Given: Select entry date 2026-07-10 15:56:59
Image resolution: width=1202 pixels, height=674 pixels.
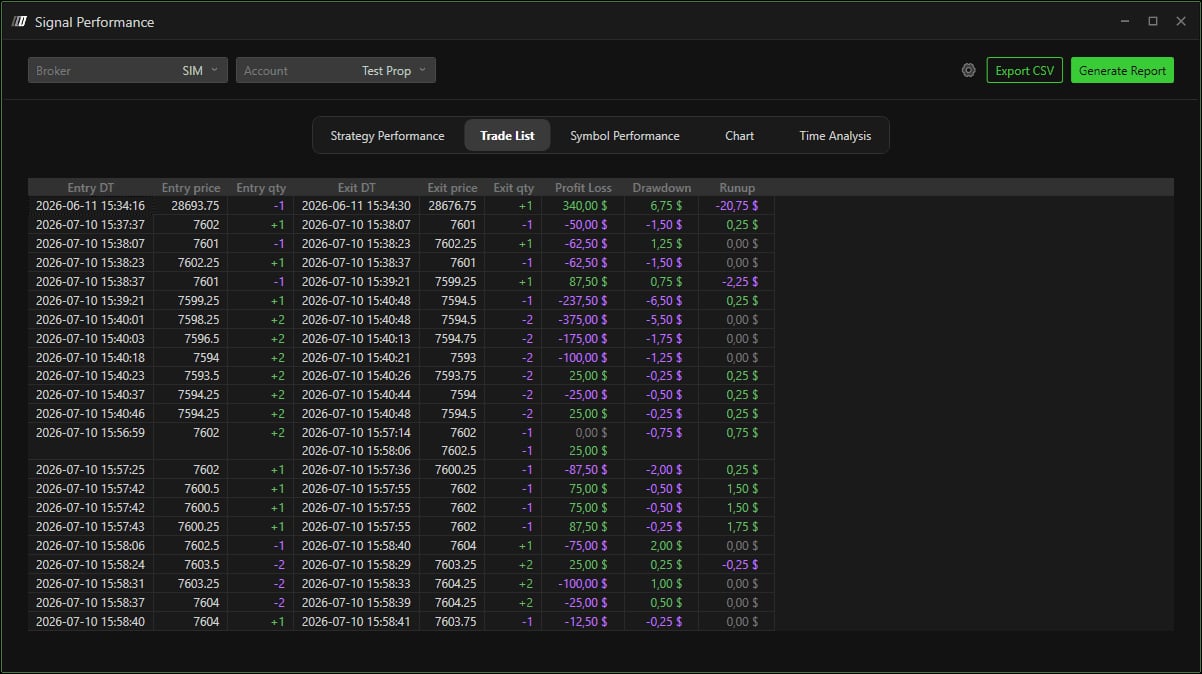Looking at the screenshot, I should coord(91,433).
